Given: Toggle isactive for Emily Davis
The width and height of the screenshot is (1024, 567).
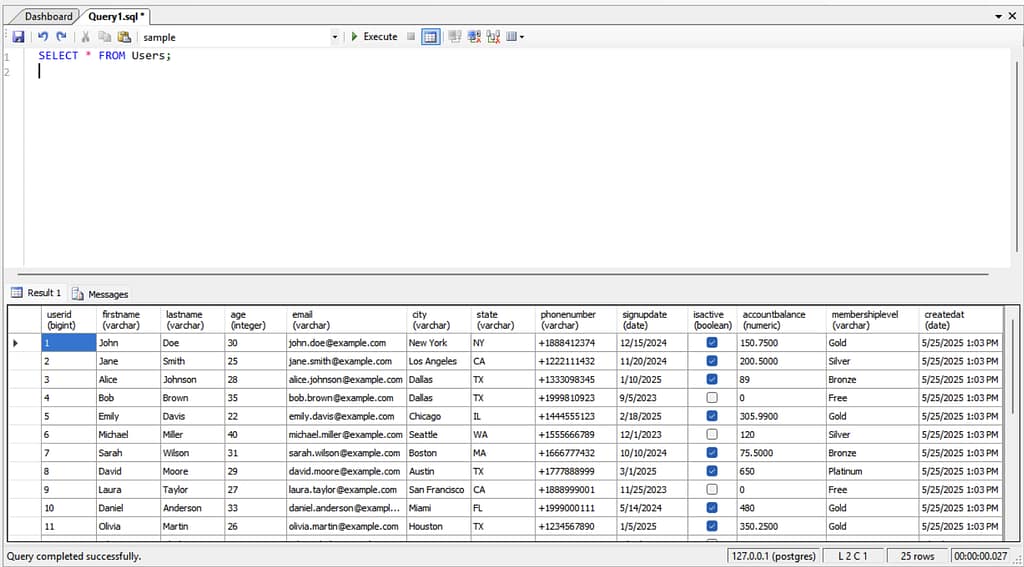Looking at the screenshot, I should (712, 415).
